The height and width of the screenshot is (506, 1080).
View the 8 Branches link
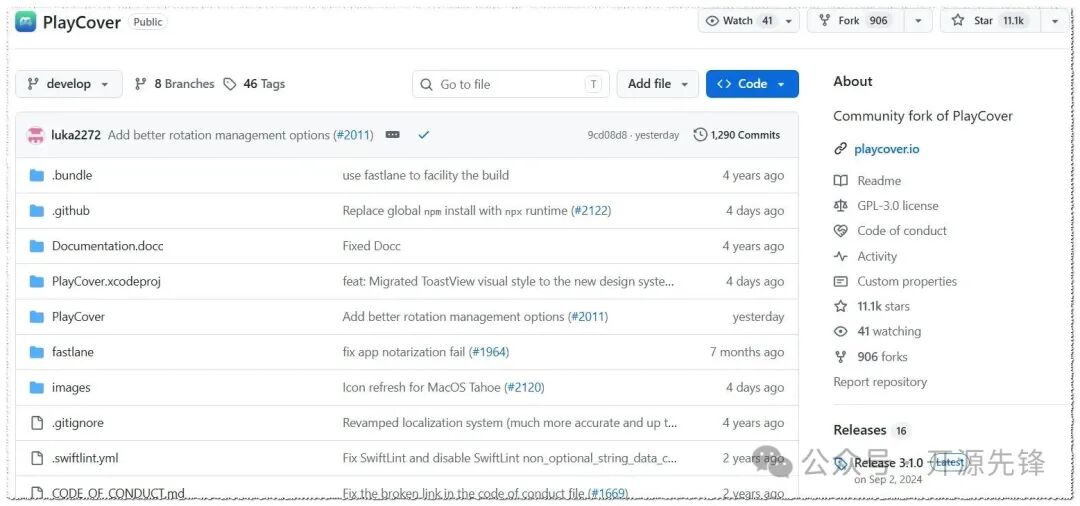click(174, 84)
